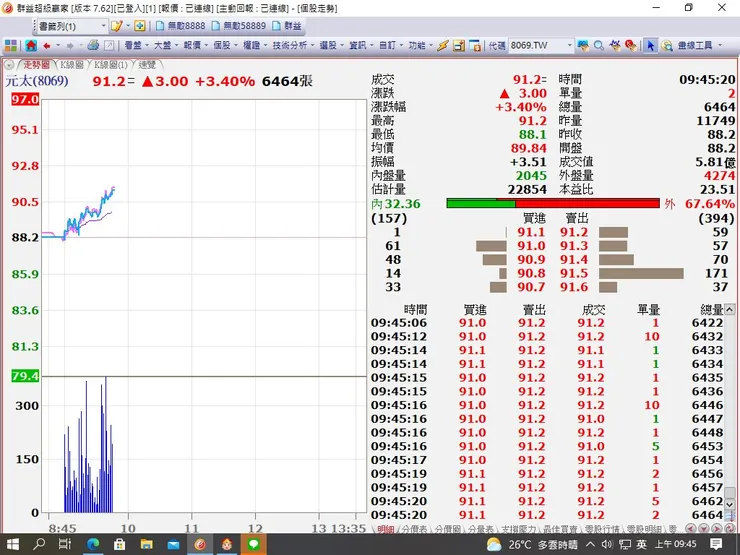740x555 pixels.
Task: Open the 畫線工具 dropdown
Action: (x=699, y=45)
